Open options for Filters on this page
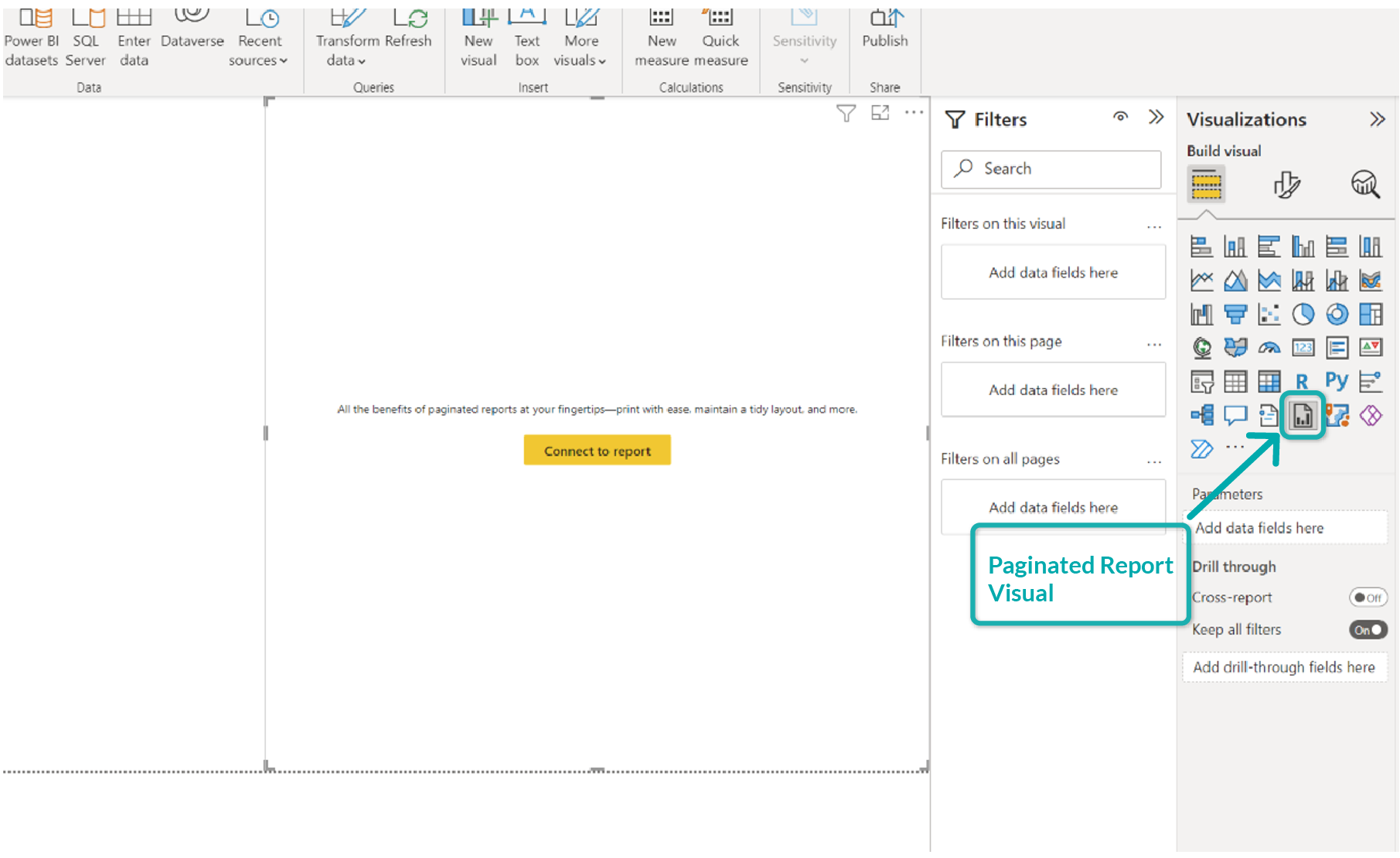Image resolution: width=1400 pixels, height=858 pixels. pos(1154,344)
